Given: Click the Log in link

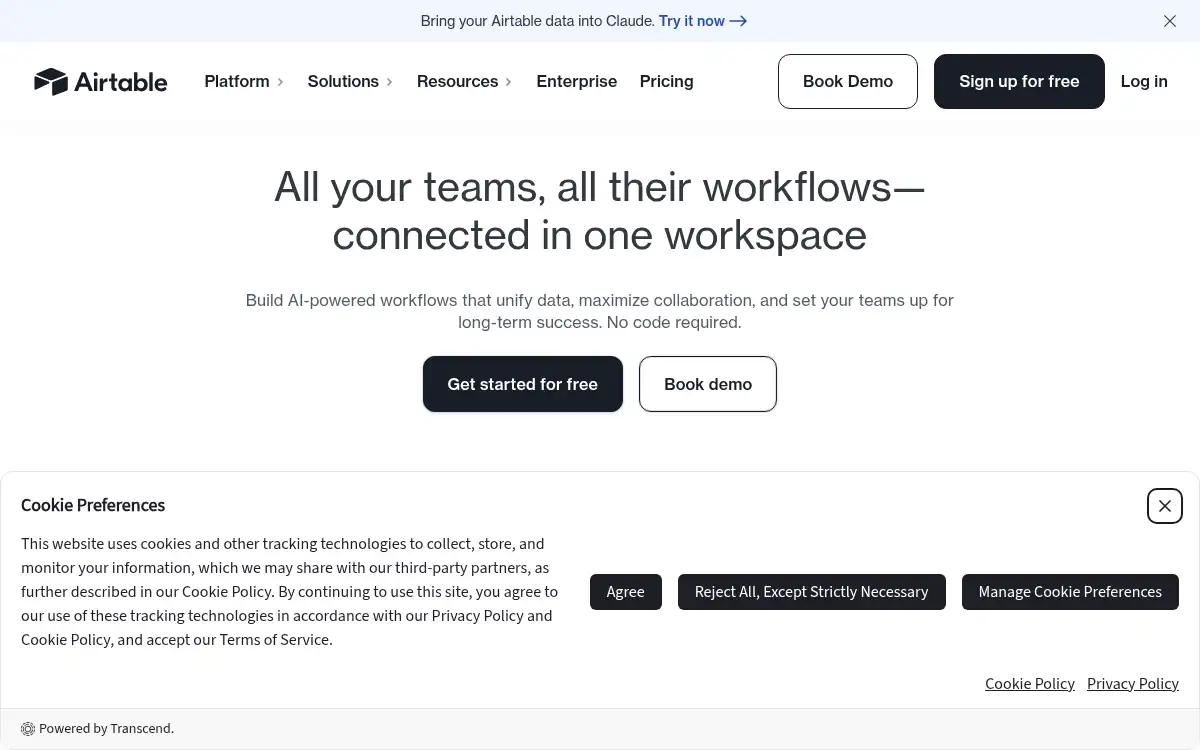Looking at the screenshot, I should (x=1144, y=81).
